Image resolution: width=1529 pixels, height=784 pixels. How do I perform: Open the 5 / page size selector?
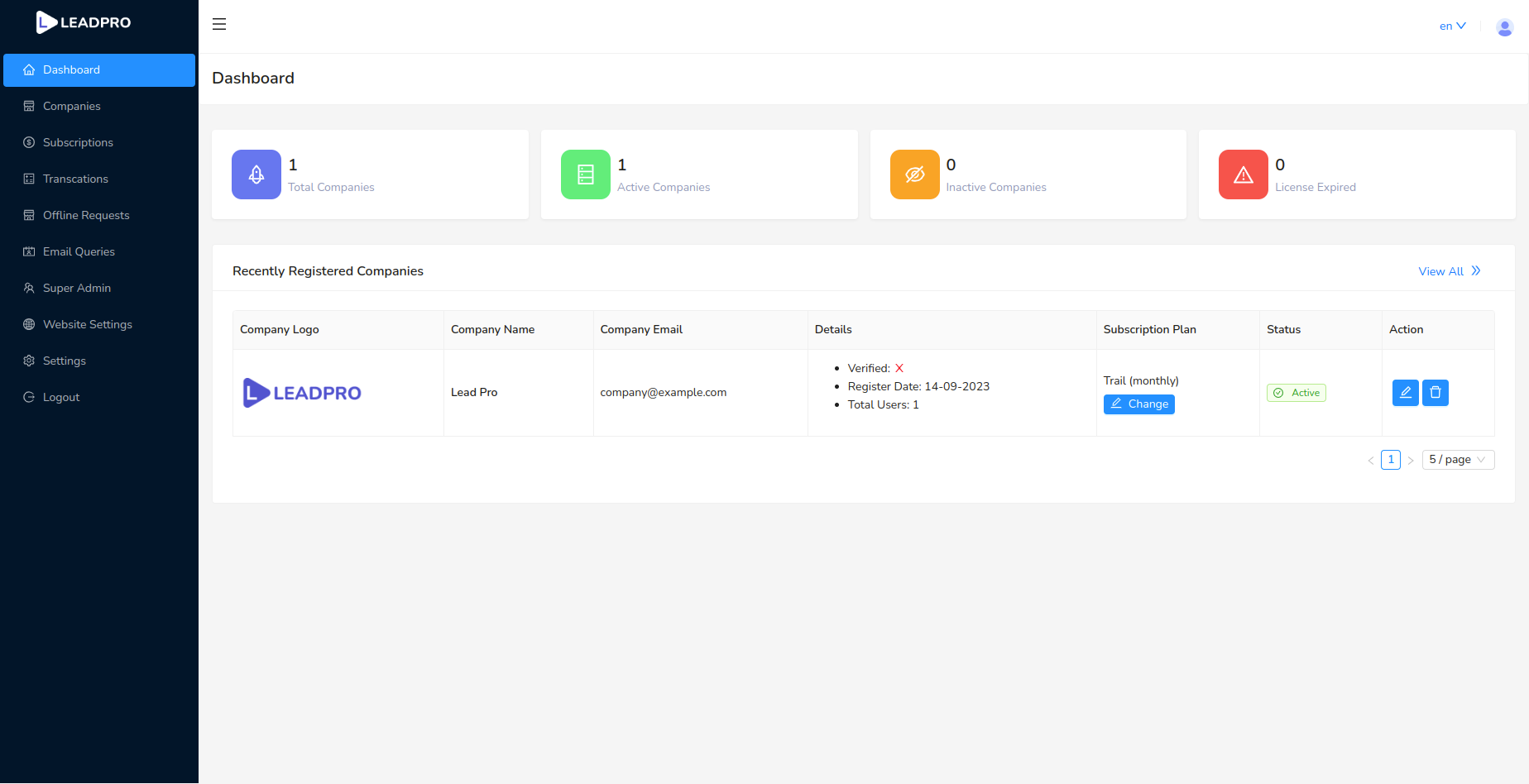click(x=1457, y=459)
